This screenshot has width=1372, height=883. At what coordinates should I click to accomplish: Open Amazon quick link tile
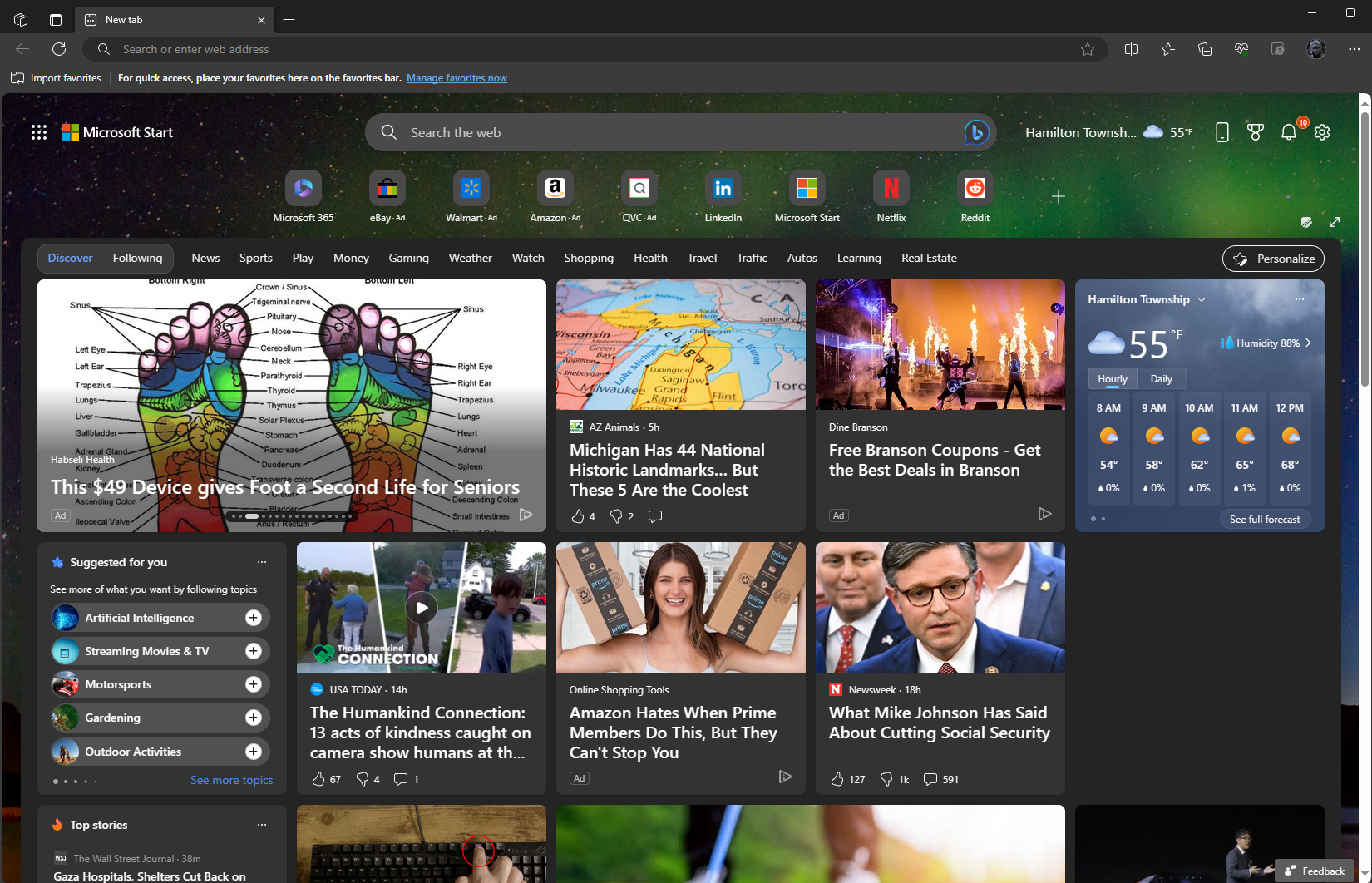point(555,197)
